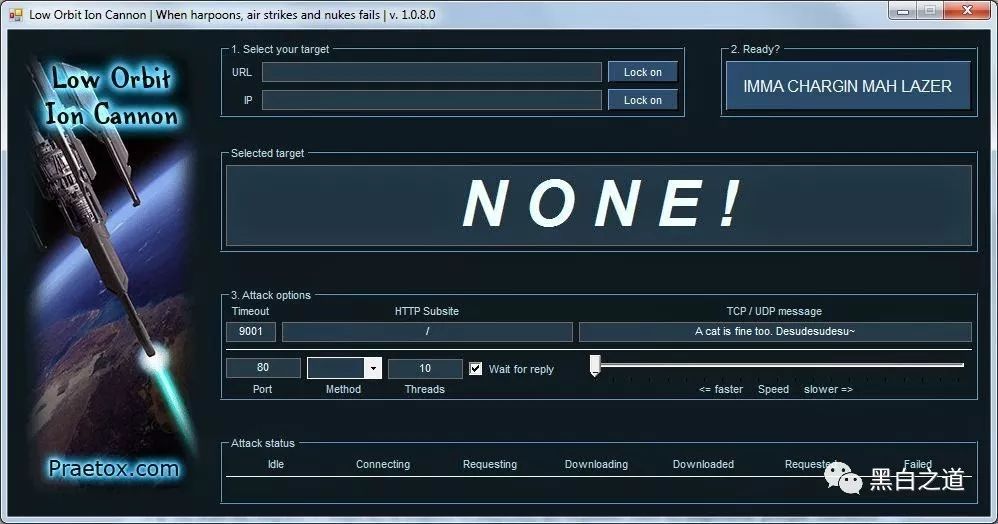Click IMMA CHARGIN MAH LAZER button
The height and width of the screenshot is (524, 998).
tap(848, 86)
